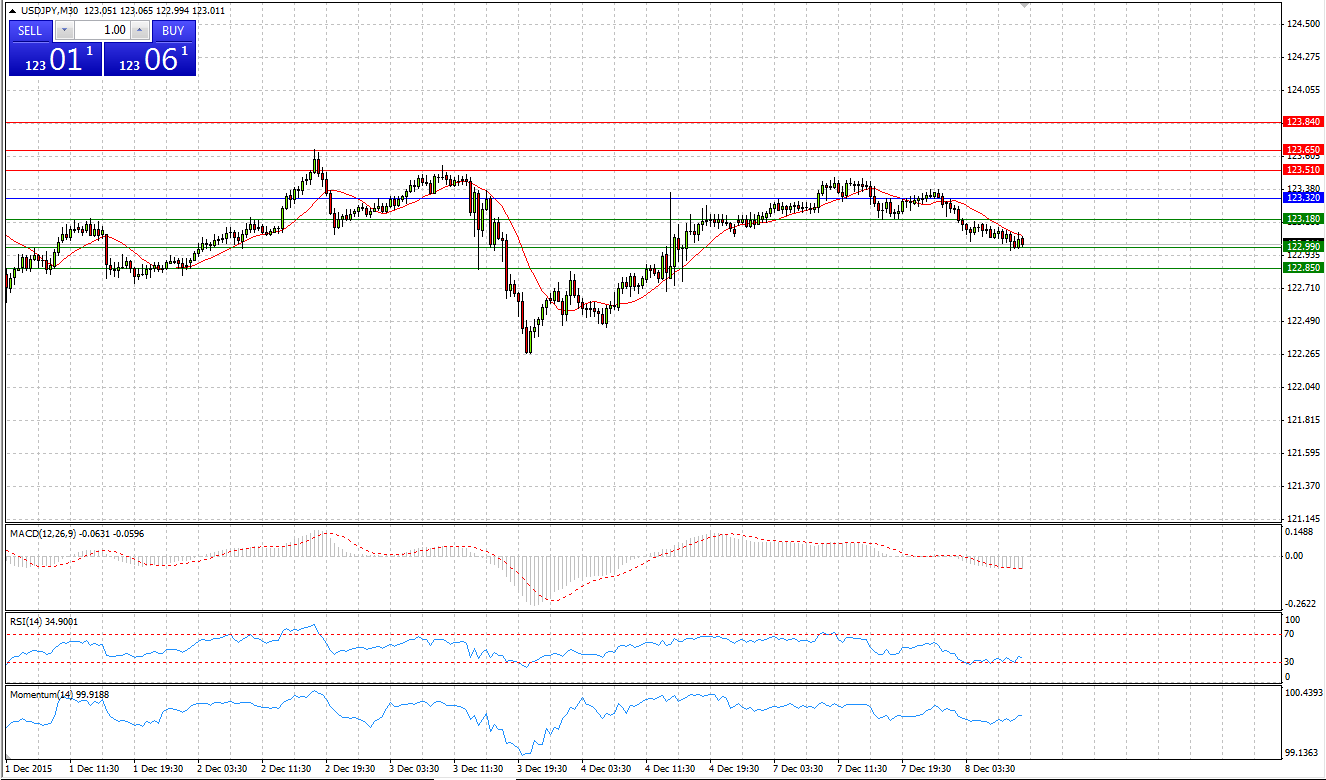Screen dimensions: 1326x780
Task: Collapse the one-click trading panel arrow
Action: point(12,10)
